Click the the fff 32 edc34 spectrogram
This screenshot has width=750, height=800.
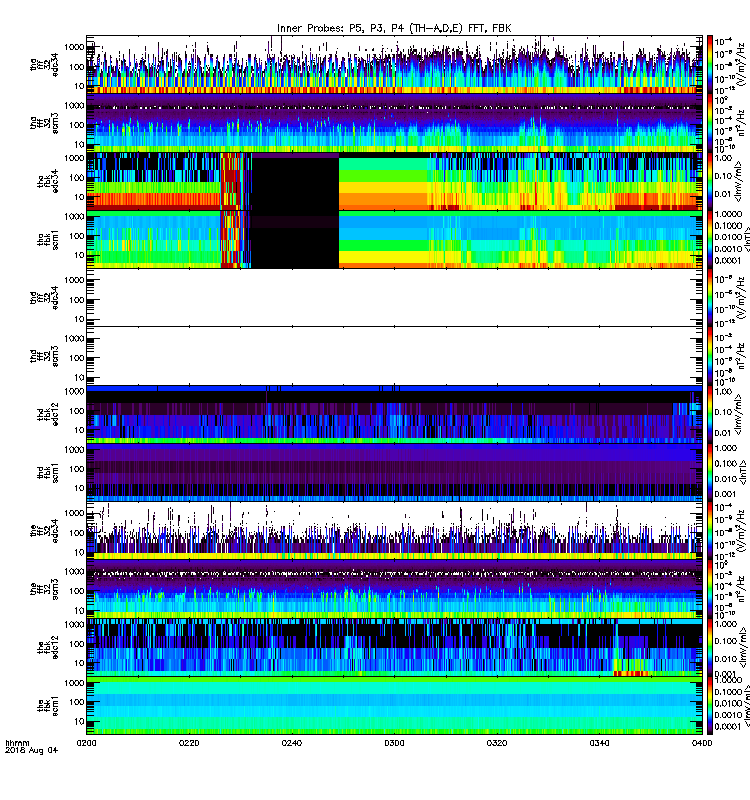394,531
